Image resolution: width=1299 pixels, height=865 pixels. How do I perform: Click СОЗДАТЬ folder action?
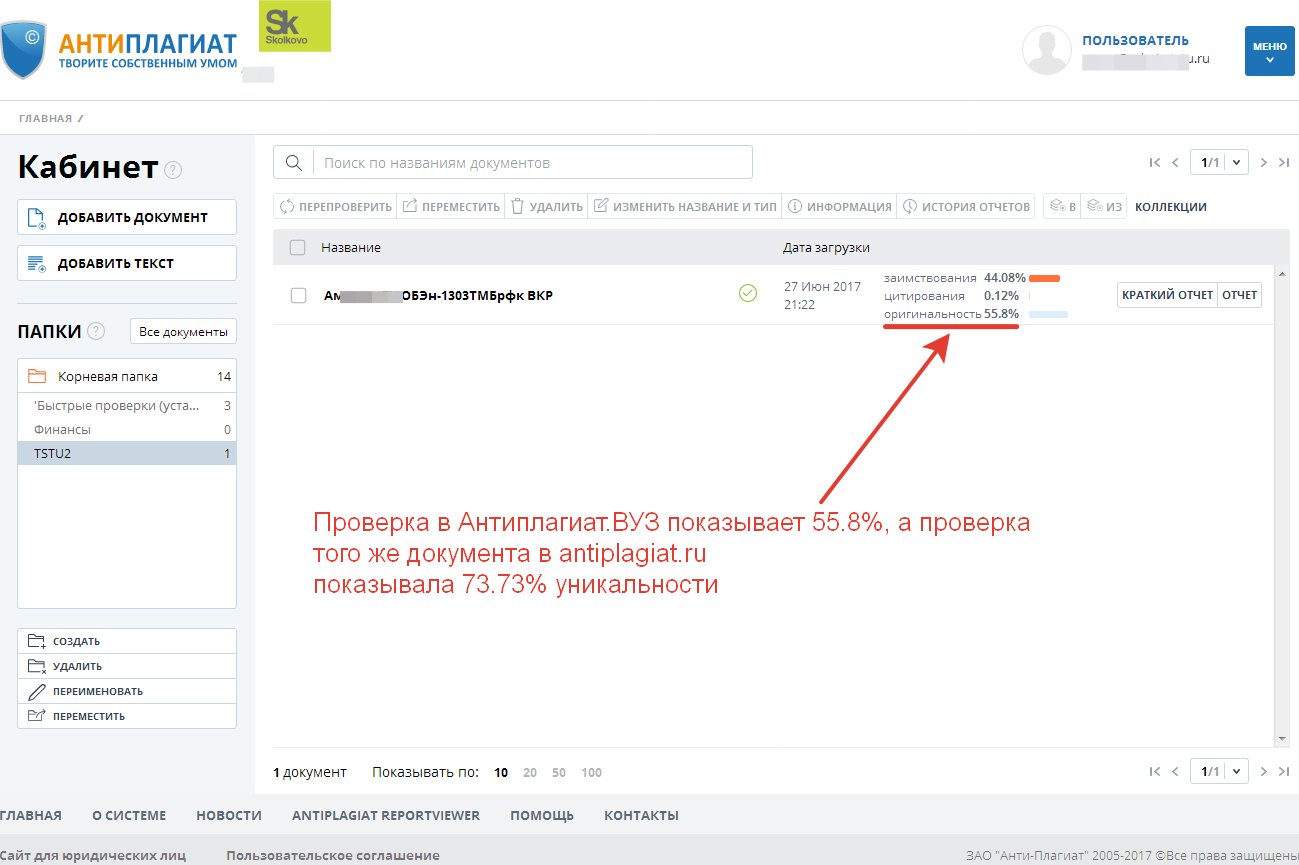(127, 641)
